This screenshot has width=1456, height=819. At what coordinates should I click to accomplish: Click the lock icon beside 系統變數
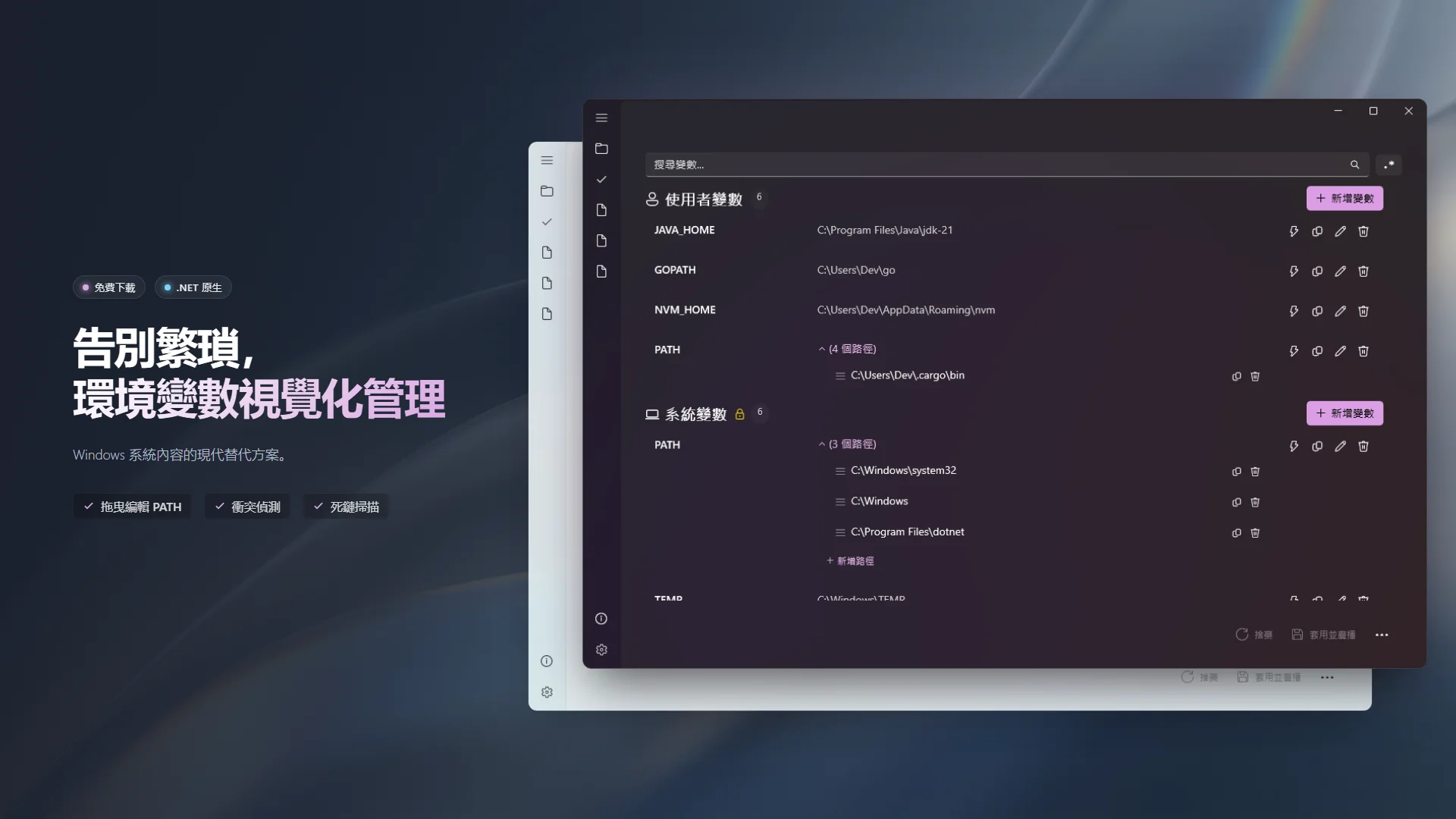click(739, 414)
